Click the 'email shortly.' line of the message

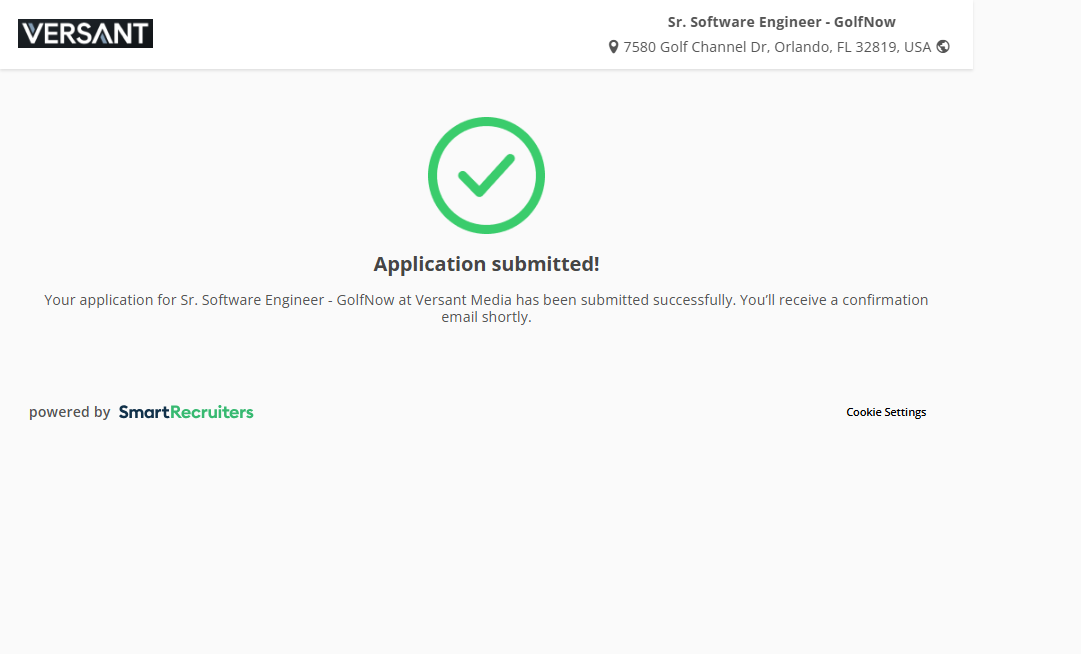[486, 318]
